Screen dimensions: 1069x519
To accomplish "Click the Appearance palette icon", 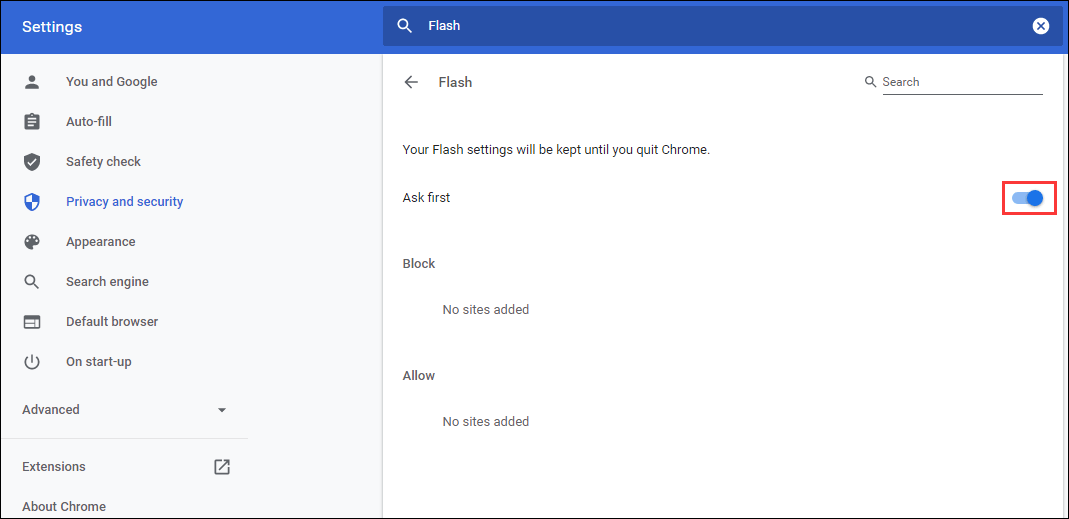I will (x=32, y=242).
